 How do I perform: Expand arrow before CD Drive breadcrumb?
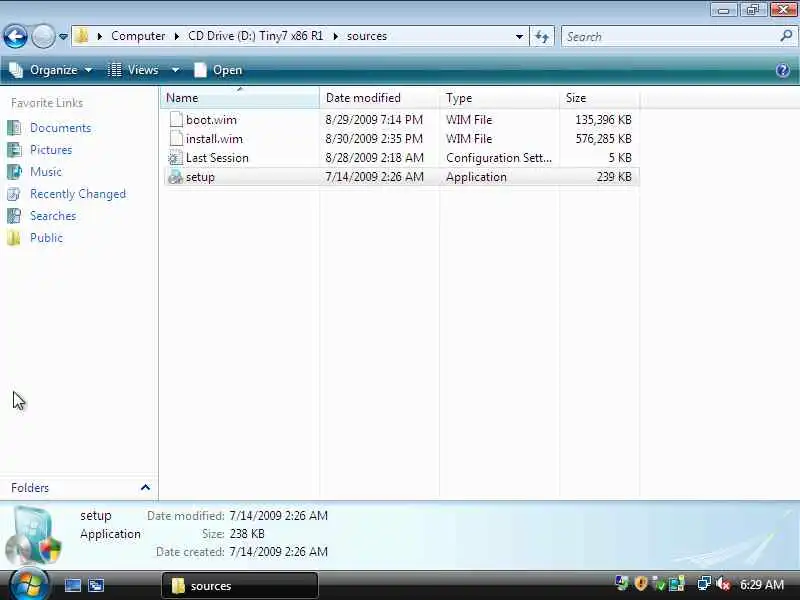(177, 36)
